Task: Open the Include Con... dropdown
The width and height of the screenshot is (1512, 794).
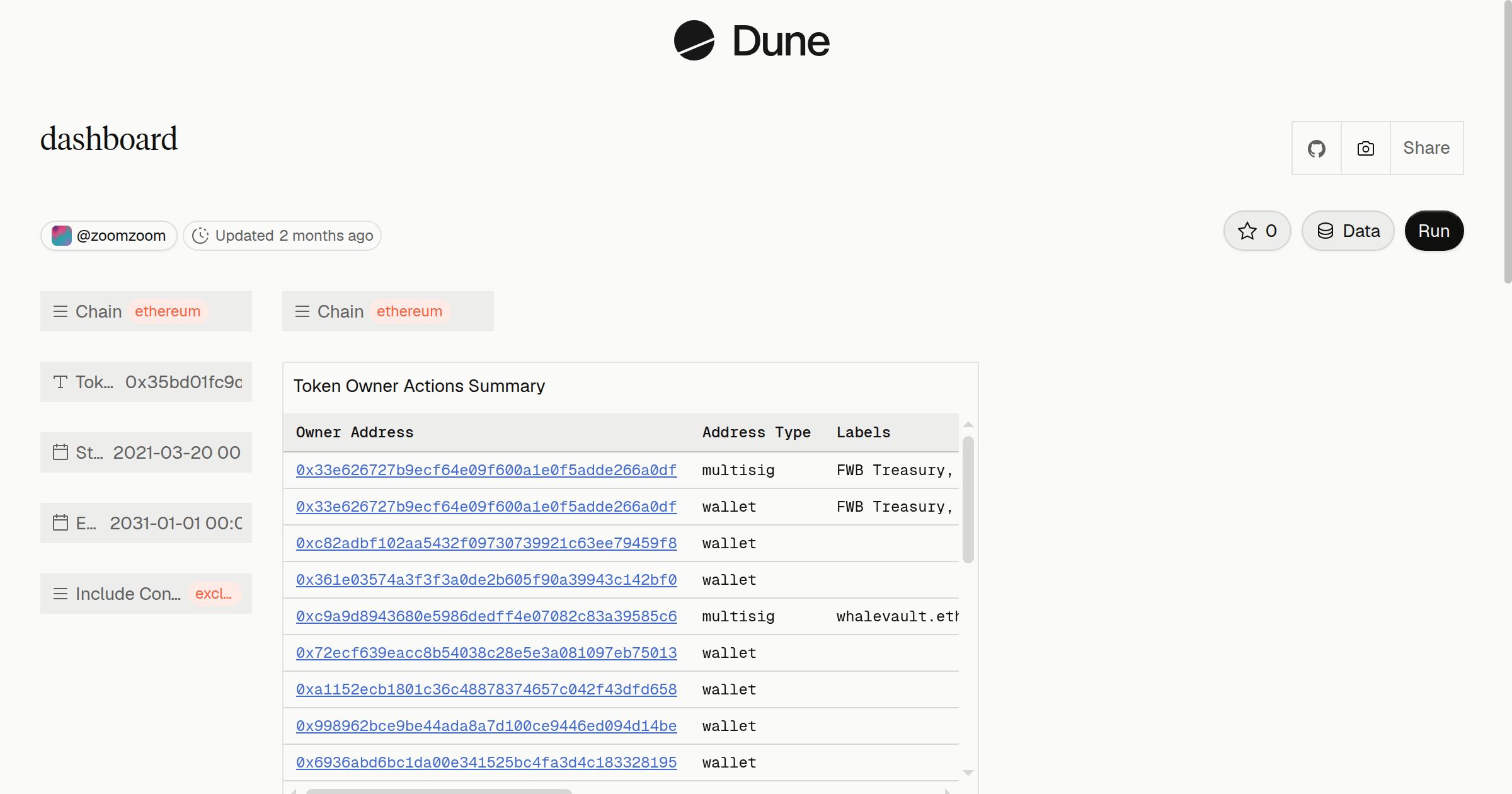Action: (146, 594)
